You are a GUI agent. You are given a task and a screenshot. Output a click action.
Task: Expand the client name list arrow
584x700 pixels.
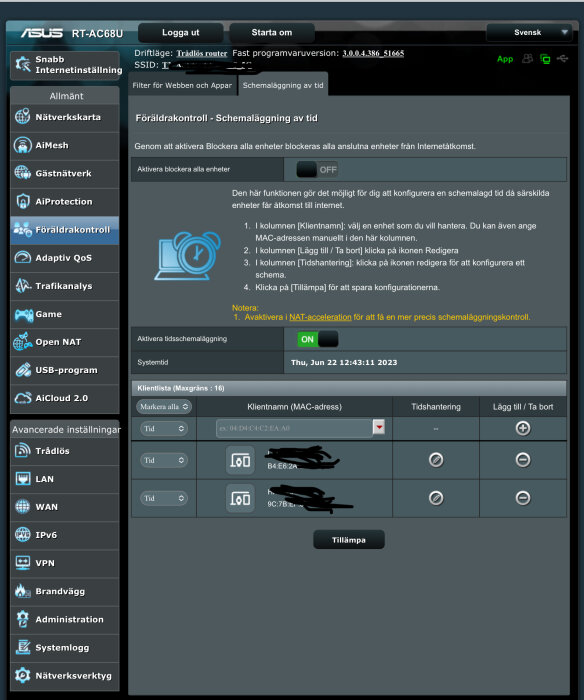click(x=379, y=427)
